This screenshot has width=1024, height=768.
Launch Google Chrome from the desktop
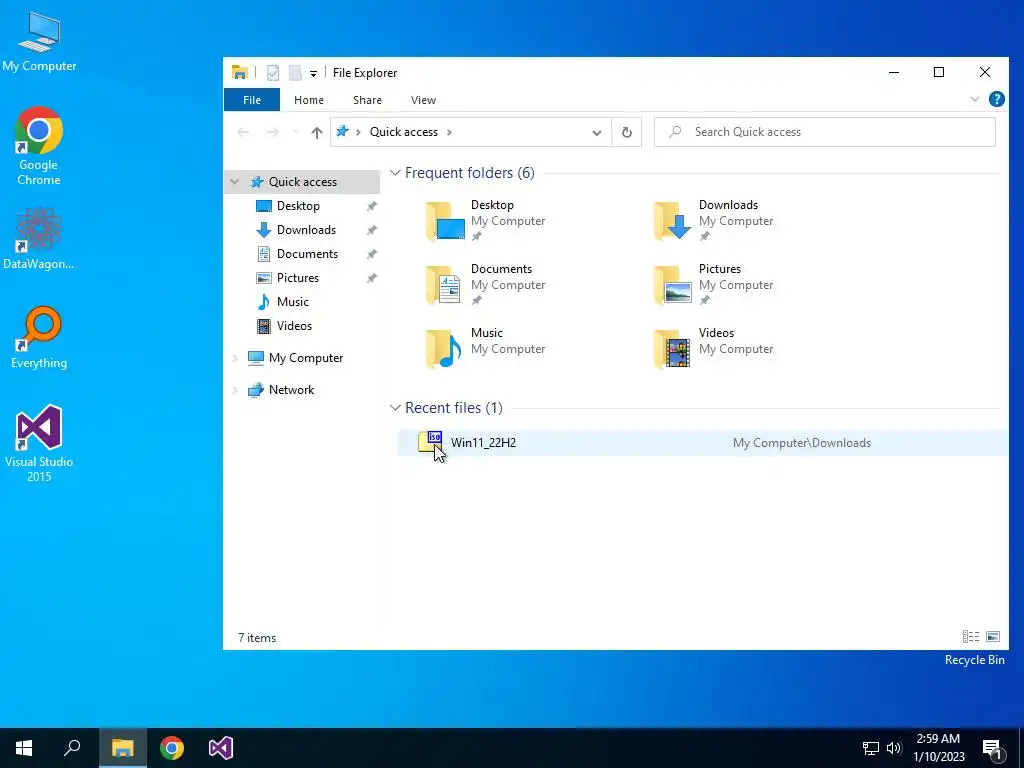pyautogui.click(x=39, y=146)
